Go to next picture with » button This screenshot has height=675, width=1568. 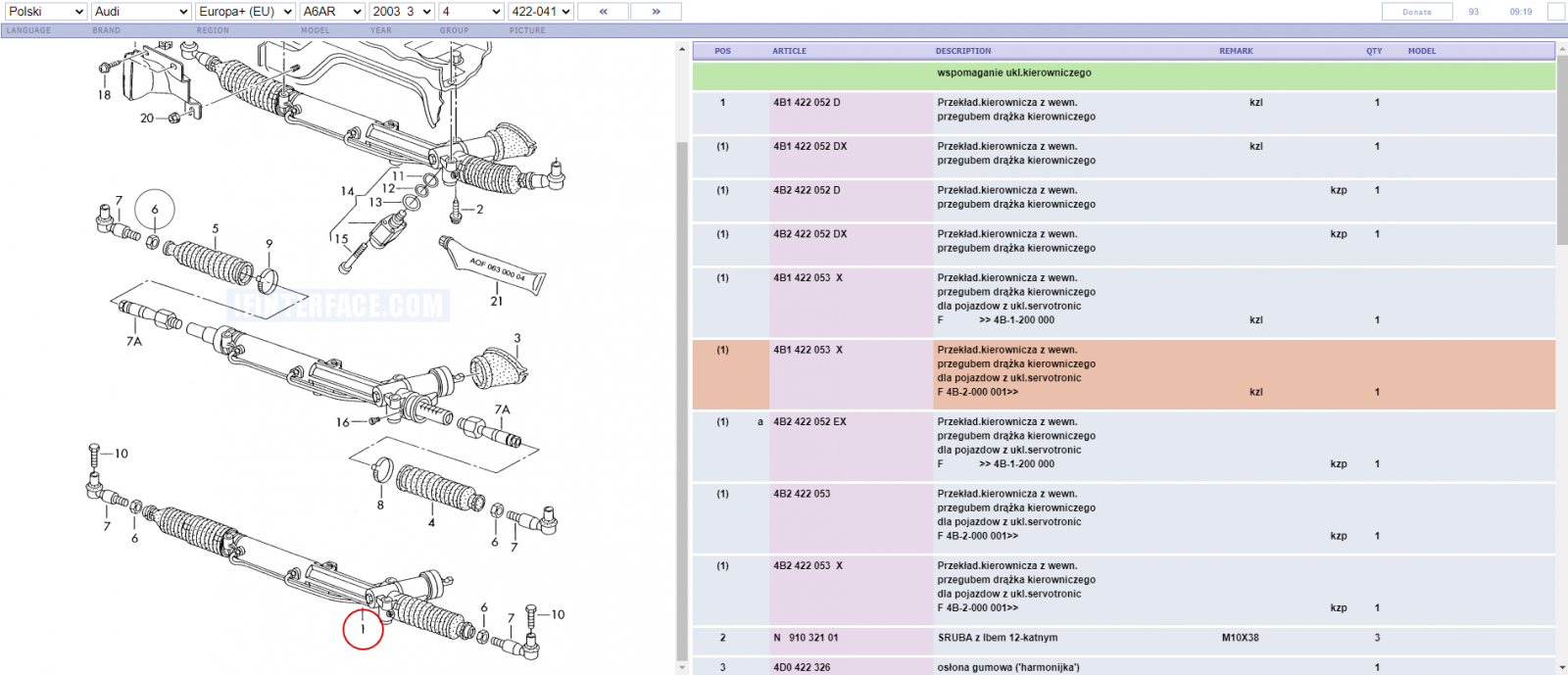(x=656, y=12)
